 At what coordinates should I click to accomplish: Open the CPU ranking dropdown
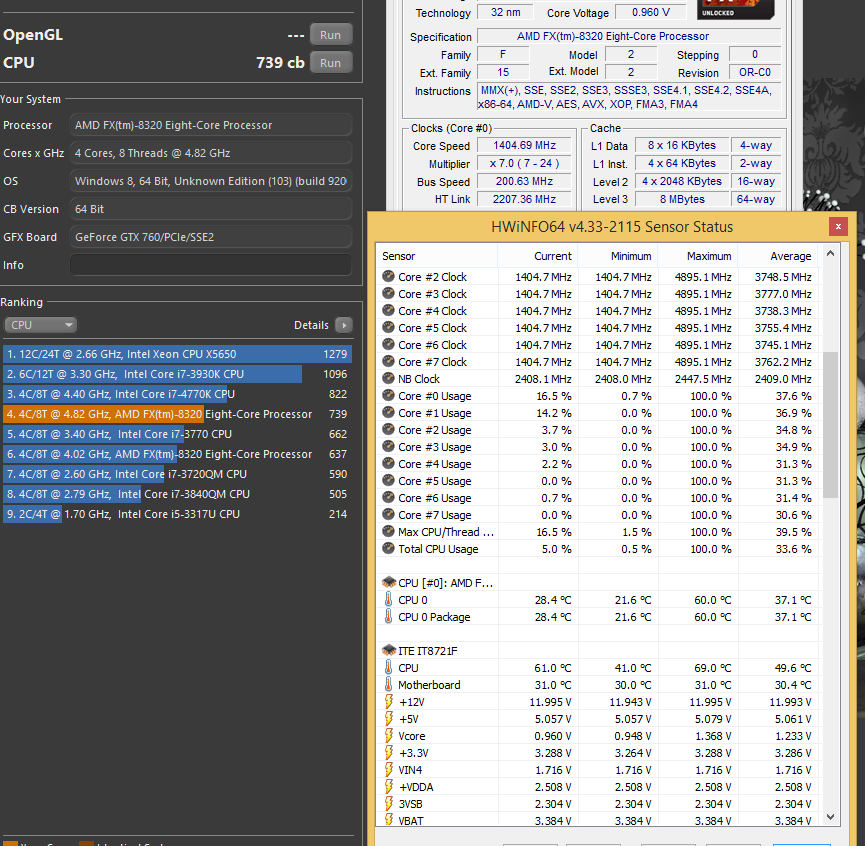tap(40, 325)
